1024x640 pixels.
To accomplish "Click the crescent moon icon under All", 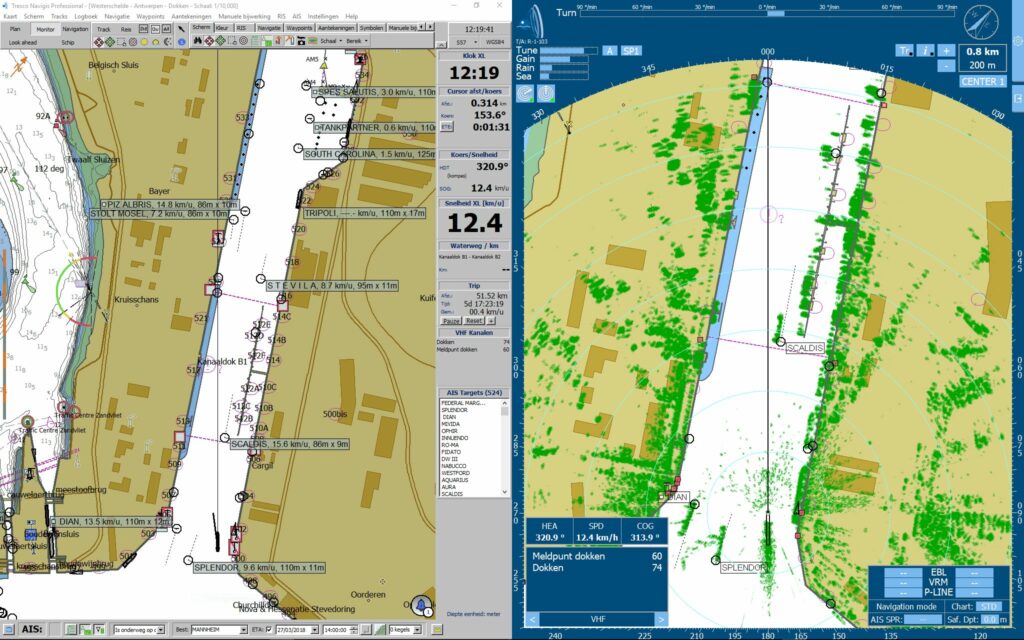I will click(x=167, y=42).
